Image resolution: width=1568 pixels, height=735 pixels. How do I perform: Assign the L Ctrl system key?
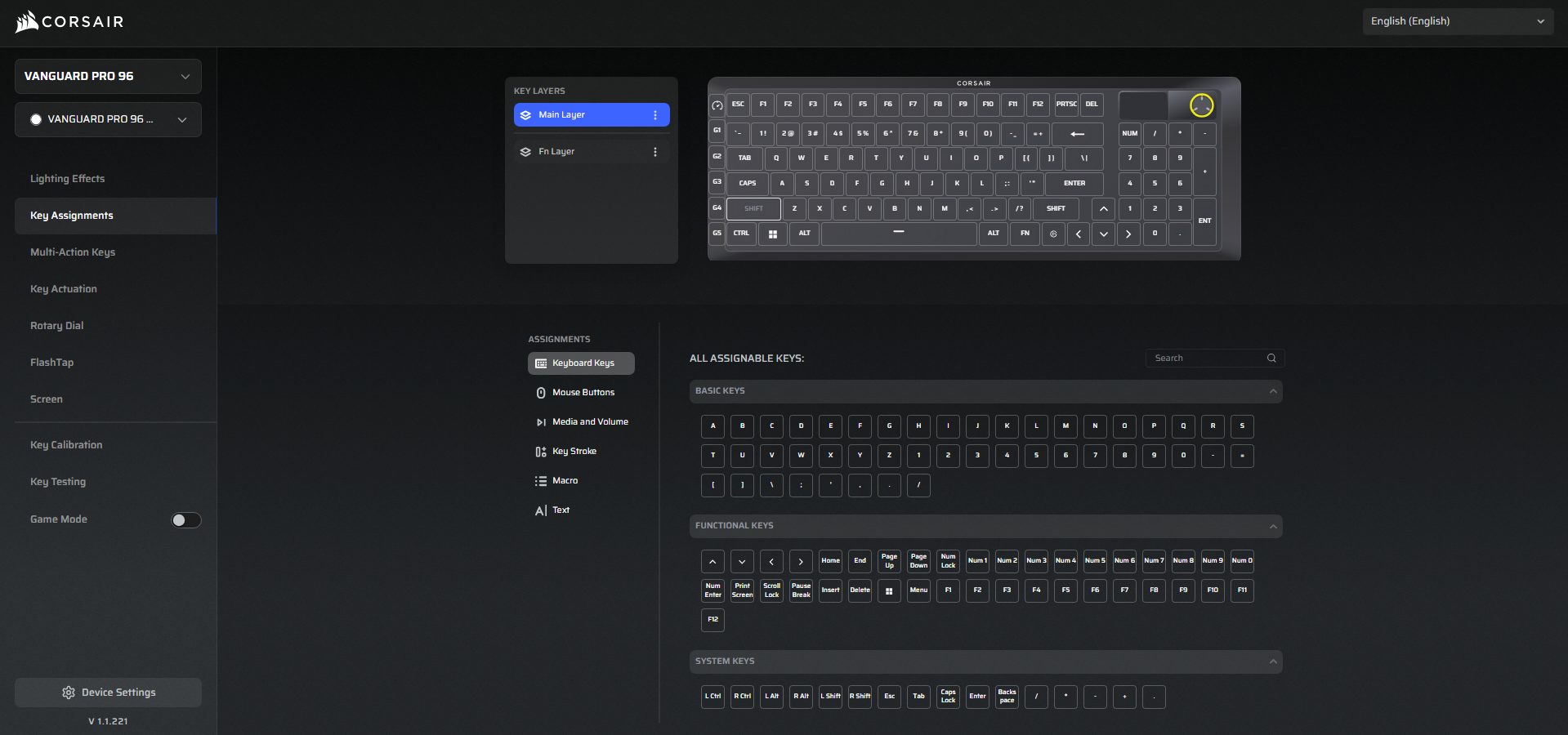[713, 697]
